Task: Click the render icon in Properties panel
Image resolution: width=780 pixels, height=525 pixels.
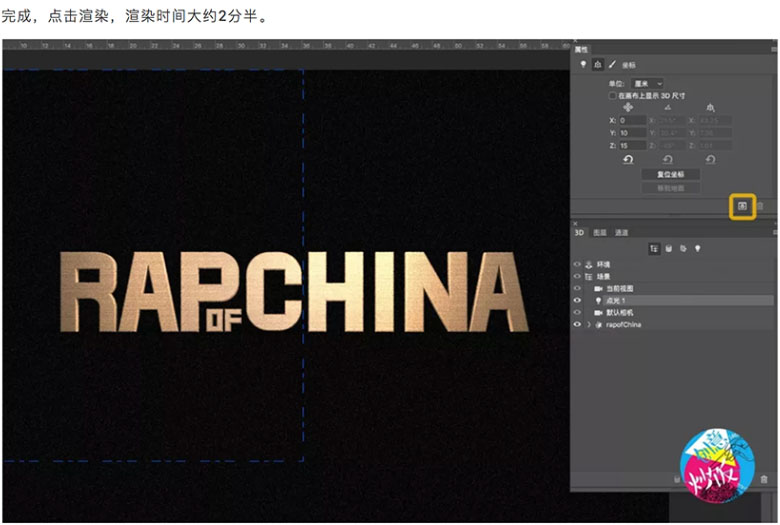Action: coord(742,206)
